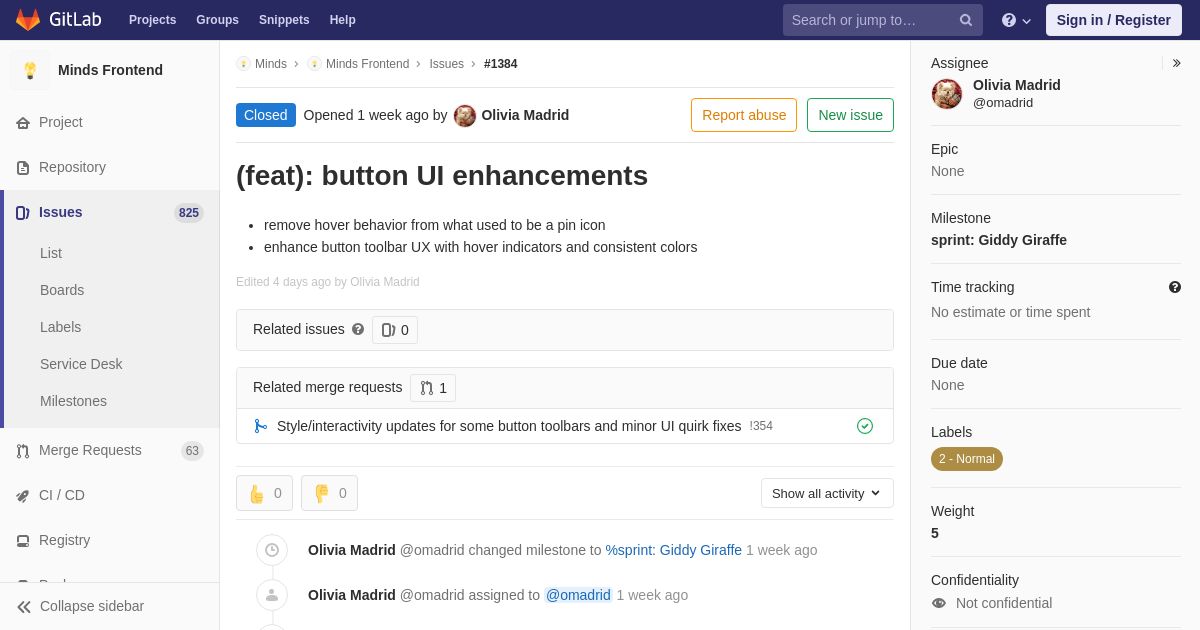Viewport: 1200px width, 630px height.
Task: Open Show all activity dropdown
Action: coord(826,493)
